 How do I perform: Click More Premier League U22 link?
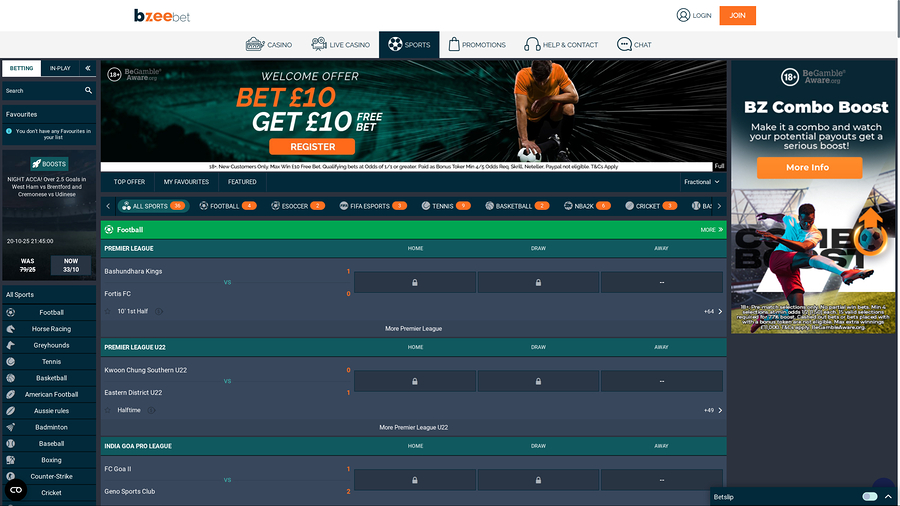[413, 427]
